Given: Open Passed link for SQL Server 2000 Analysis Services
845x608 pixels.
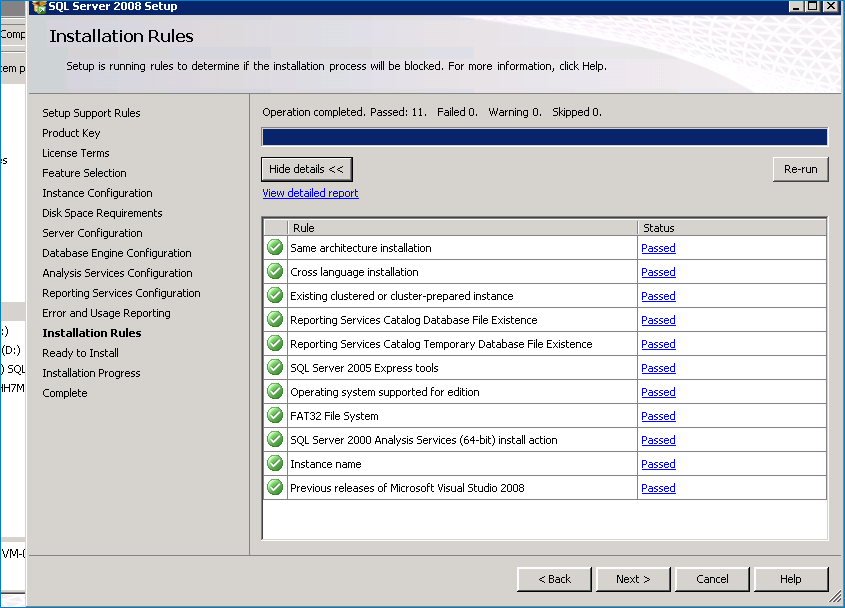Looking at the screenshot, I should coord(658,440).
